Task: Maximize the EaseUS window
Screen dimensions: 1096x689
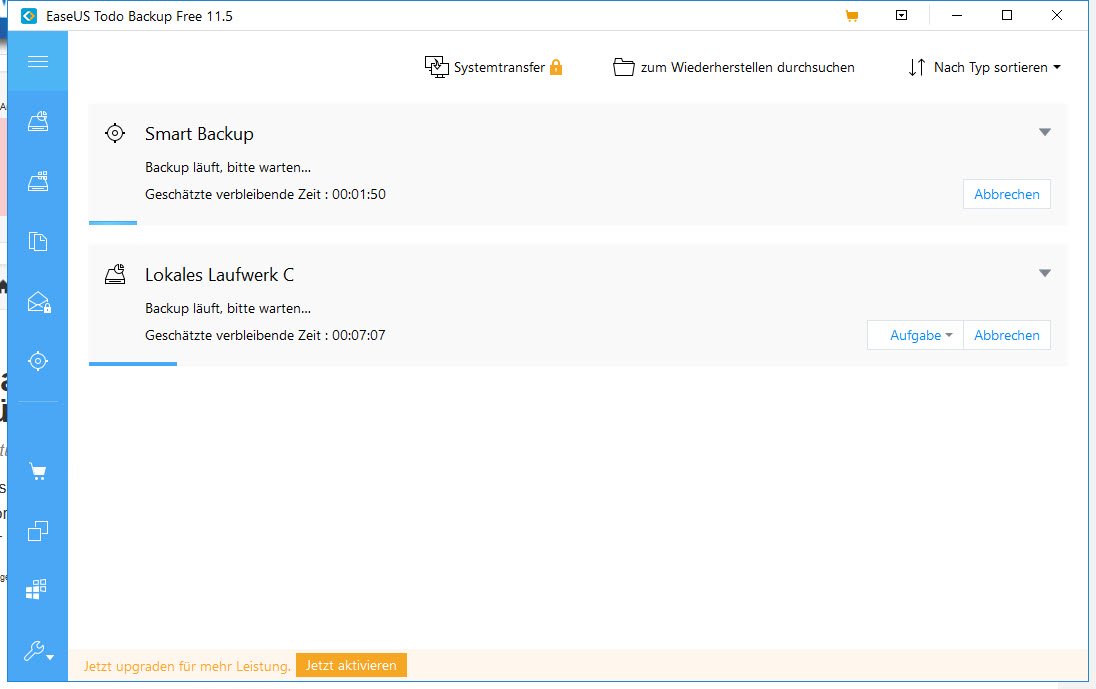Action: pyautogui.click(x=1007, y=15)
